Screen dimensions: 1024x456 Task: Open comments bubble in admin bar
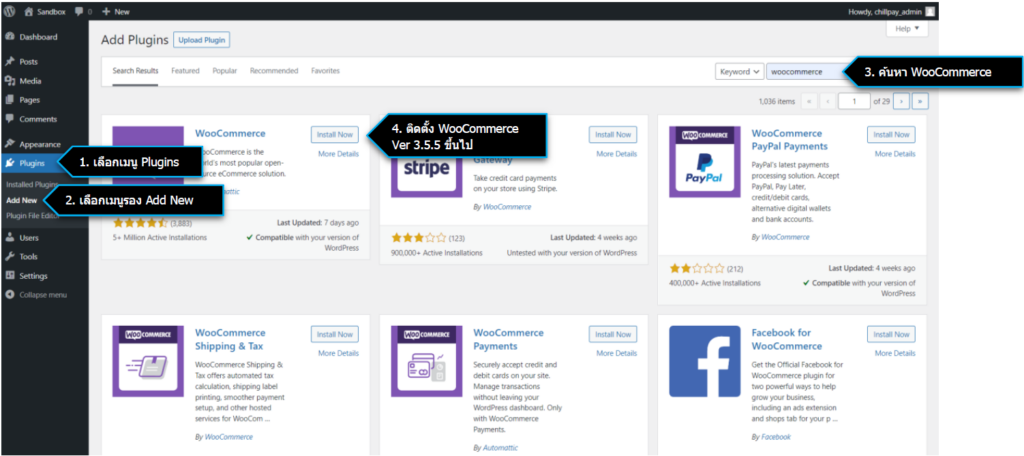[x=83, y=12]
